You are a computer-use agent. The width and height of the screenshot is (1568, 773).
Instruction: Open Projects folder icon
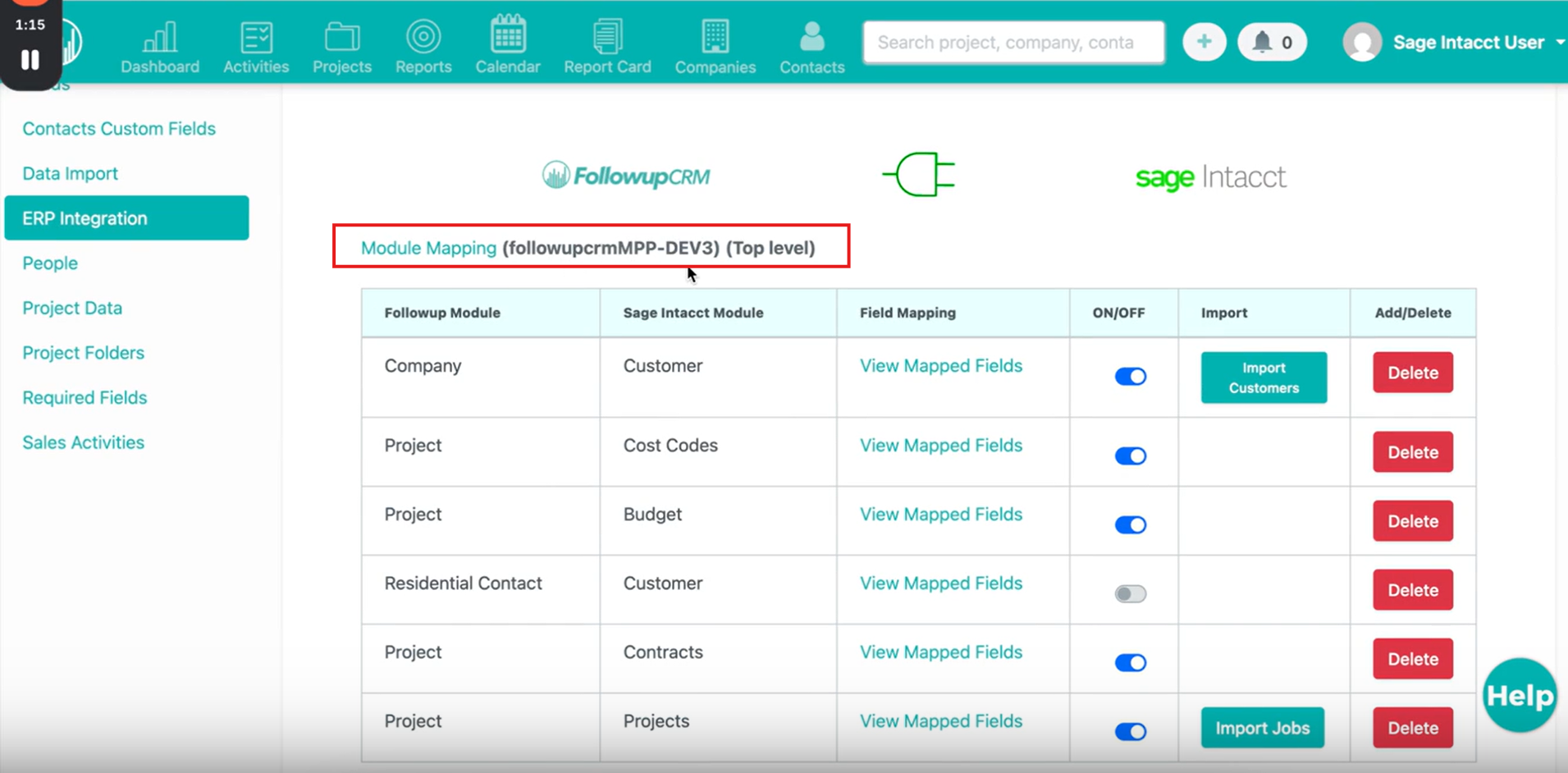click(x=341, y=37)
